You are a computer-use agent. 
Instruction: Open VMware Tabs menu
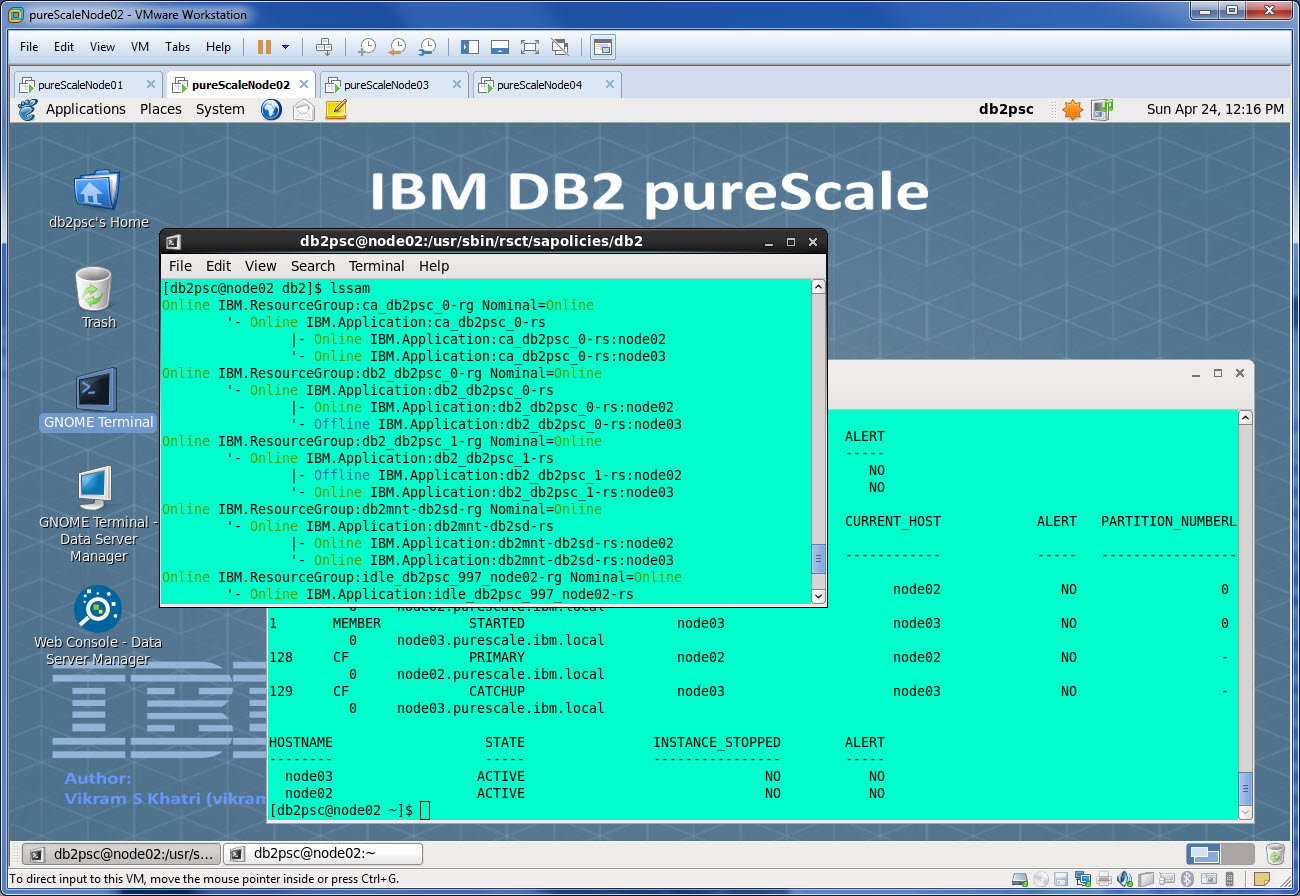pos(177,47)
